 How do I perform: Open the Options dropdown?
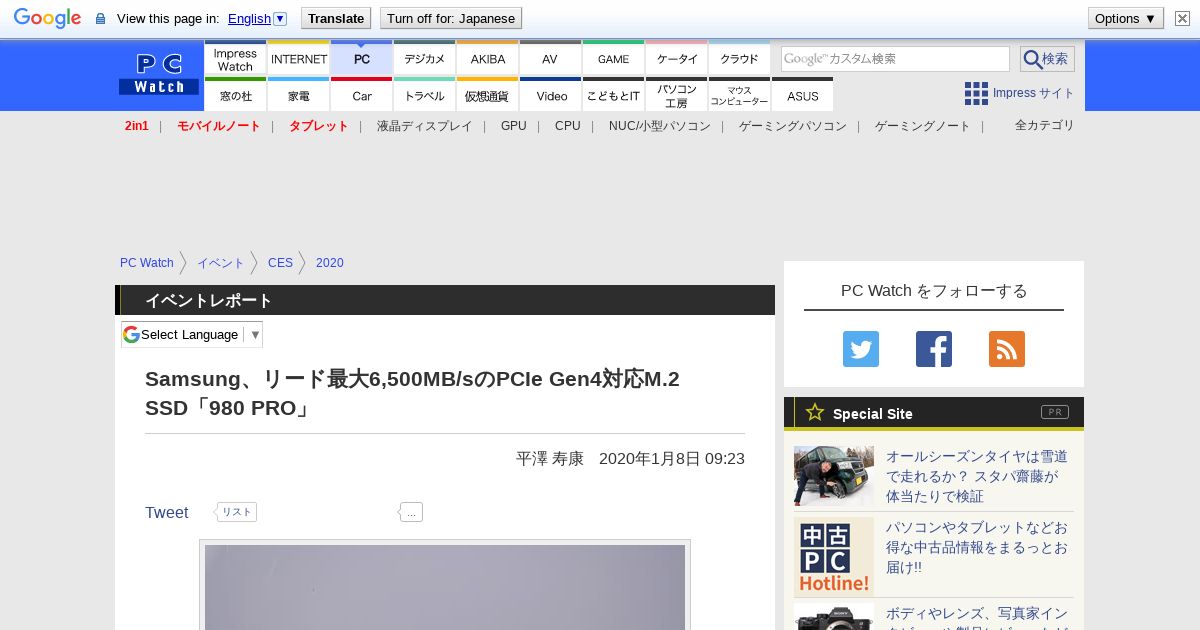coord(1126,18)
